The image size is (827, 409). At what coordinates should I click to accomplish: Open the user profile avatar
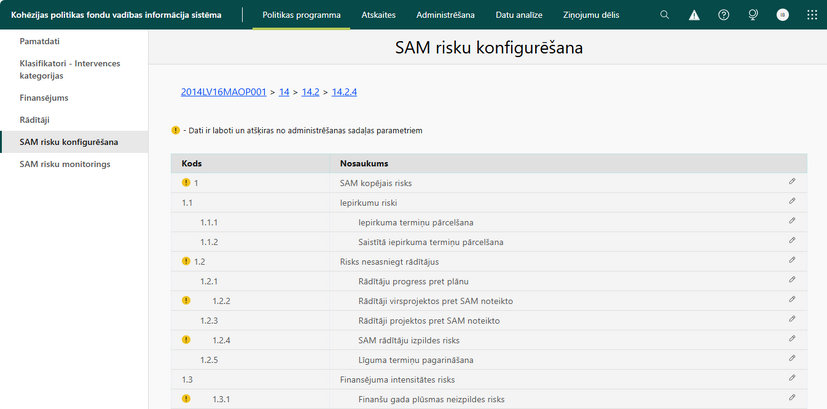click(783, 15)
